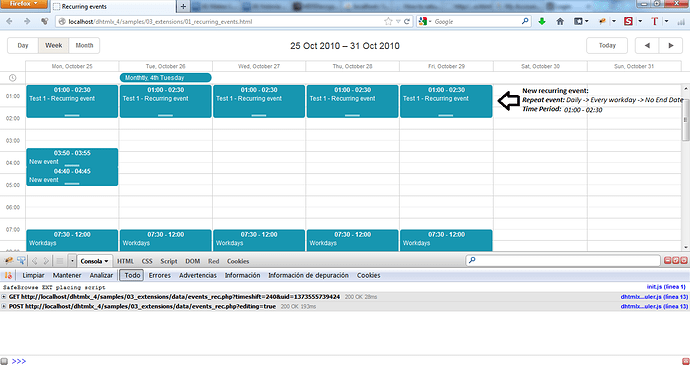Reload the page with refresh icon
This screenshot has height=367, width=690.
tap(407, 21)
